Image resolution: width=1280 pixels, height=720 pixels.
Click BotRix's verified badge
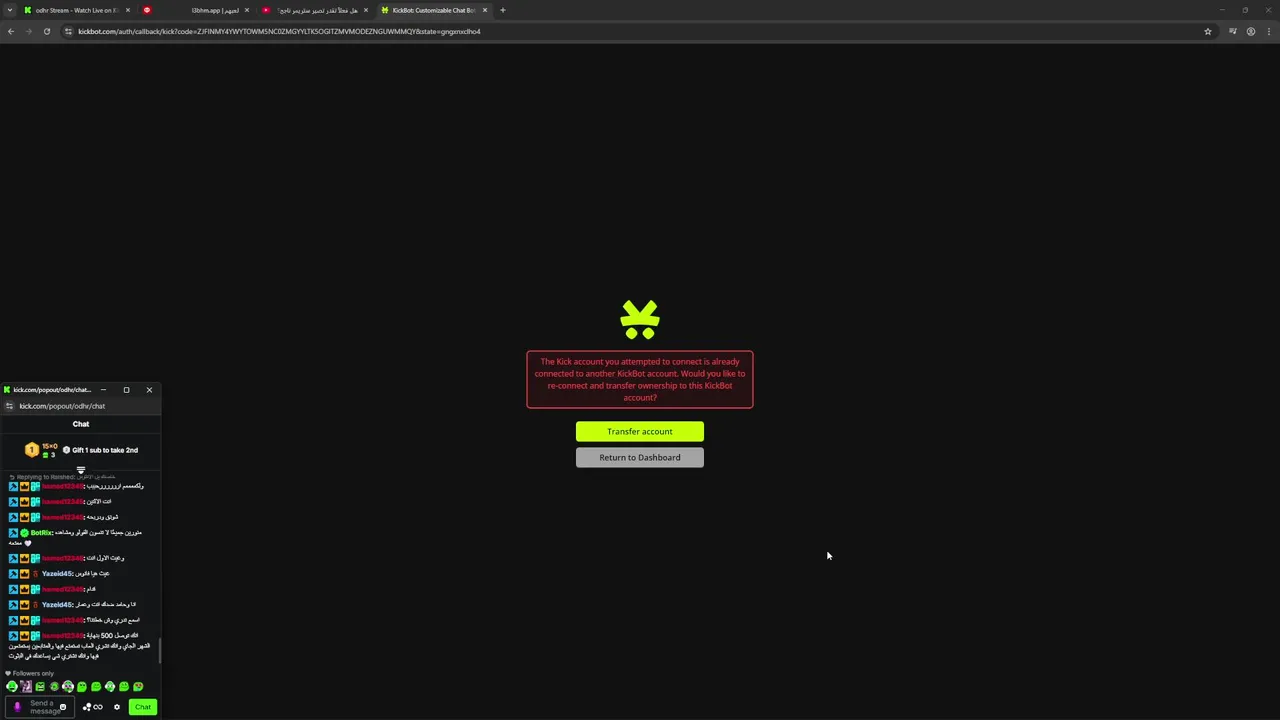(x=24, y=533)
